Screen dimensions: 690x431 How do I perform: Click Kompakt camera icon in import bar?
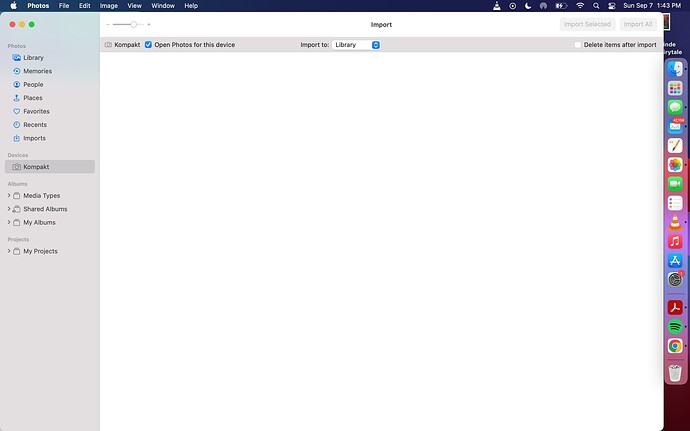pos(108,45)
